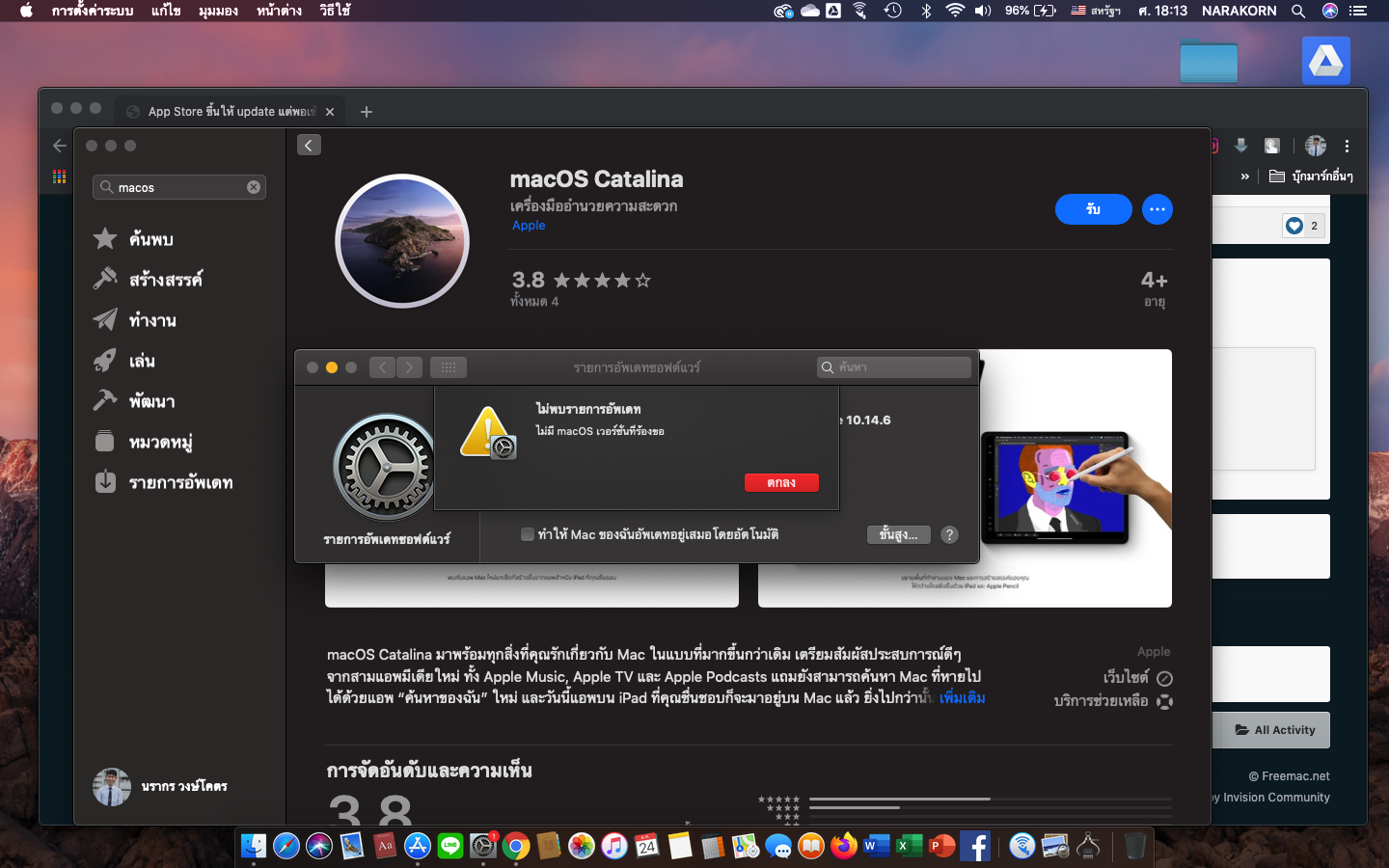
Task: Open the developer website (เว็บไซต์) link
Action: pos(1137,678)
